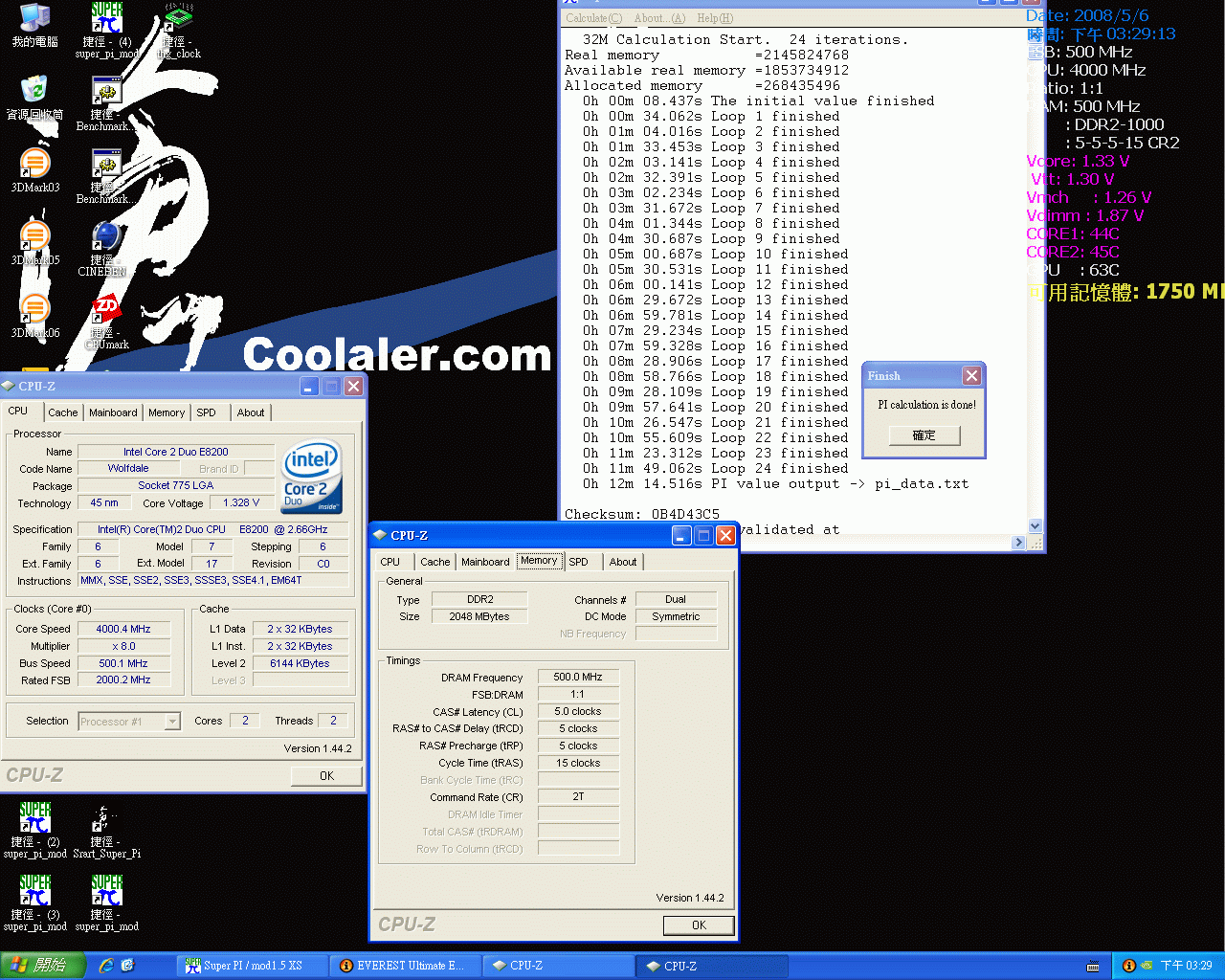Switch to Super PI / mod1.5 XS taskbar button
This screenshot has width=1225, height=980.
253,966
